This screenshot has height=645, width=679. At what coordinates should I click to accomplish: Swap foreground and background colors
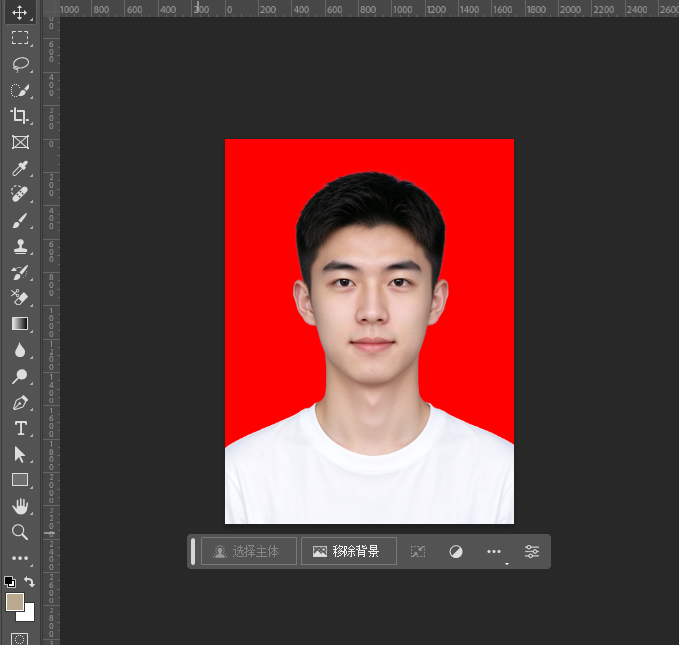(29, 582)
